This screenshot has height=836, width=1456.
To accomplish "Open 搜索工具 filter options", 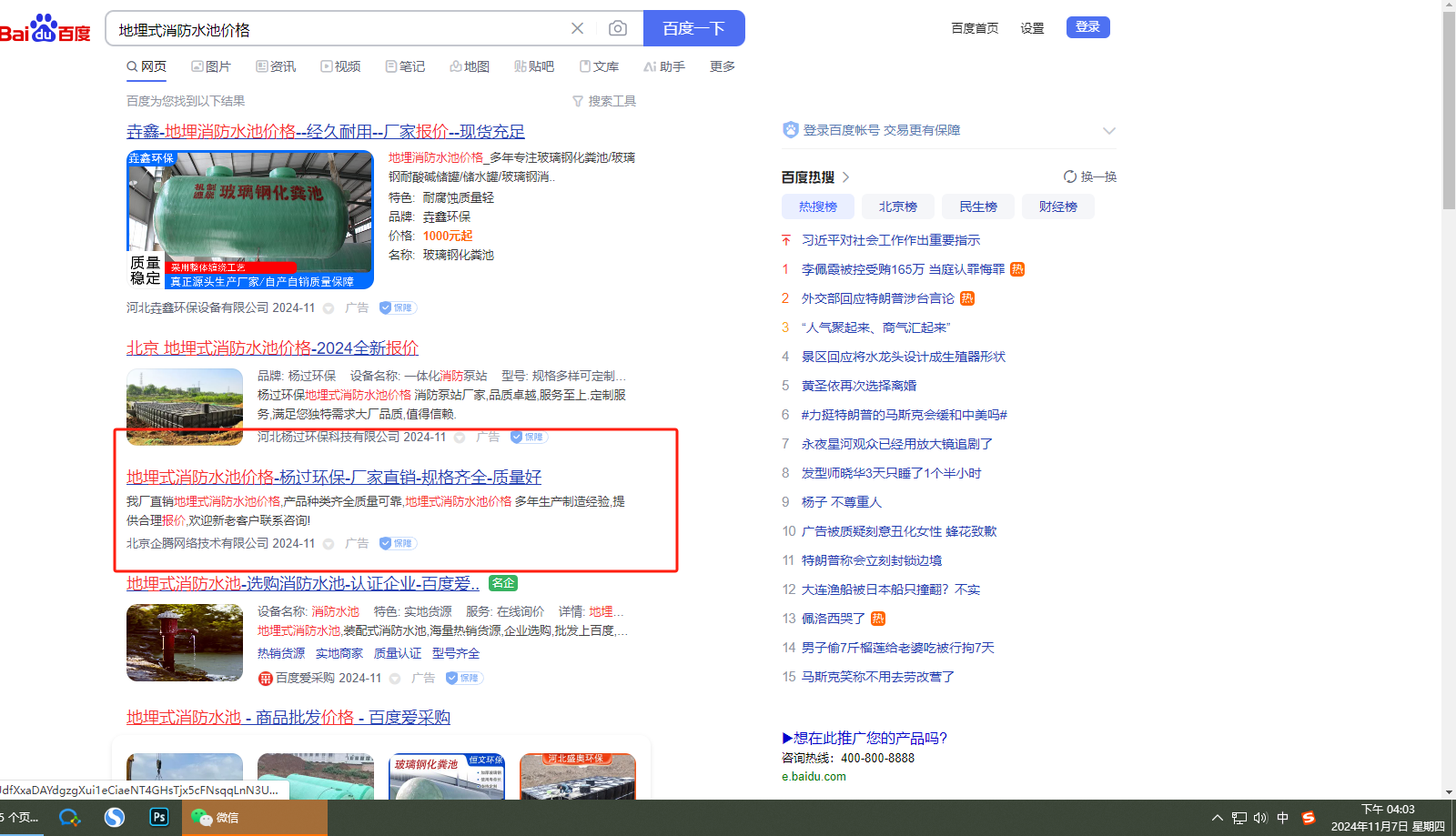I will pyautogui.click(x=604, y=101).
